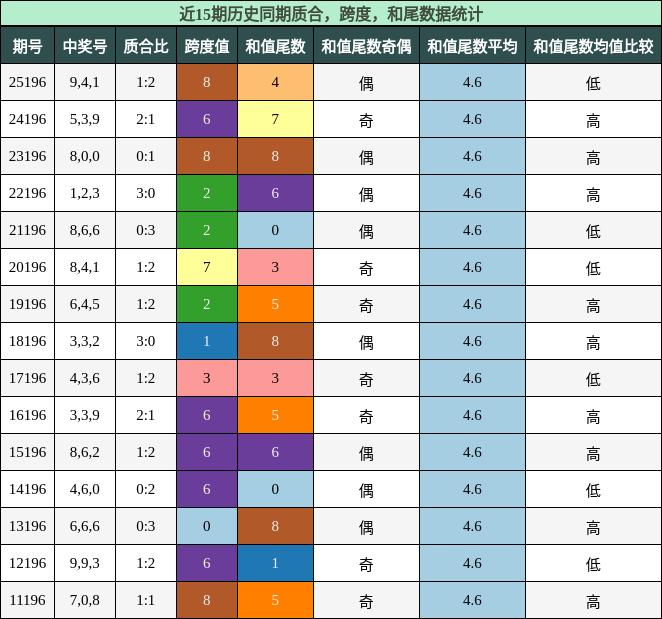Click winning number 8,6,6

[85, 230]
